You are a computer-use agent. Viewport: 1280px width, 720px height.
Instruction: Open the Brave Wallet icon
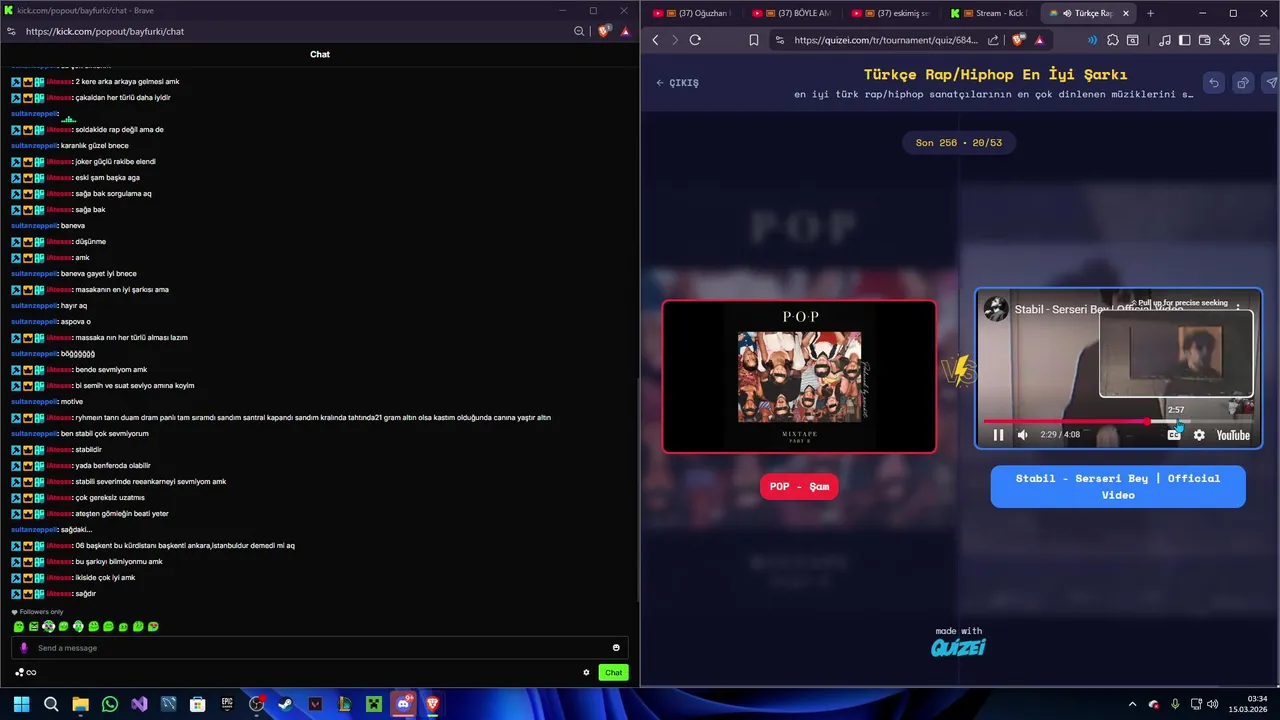tap(1205, 40)
